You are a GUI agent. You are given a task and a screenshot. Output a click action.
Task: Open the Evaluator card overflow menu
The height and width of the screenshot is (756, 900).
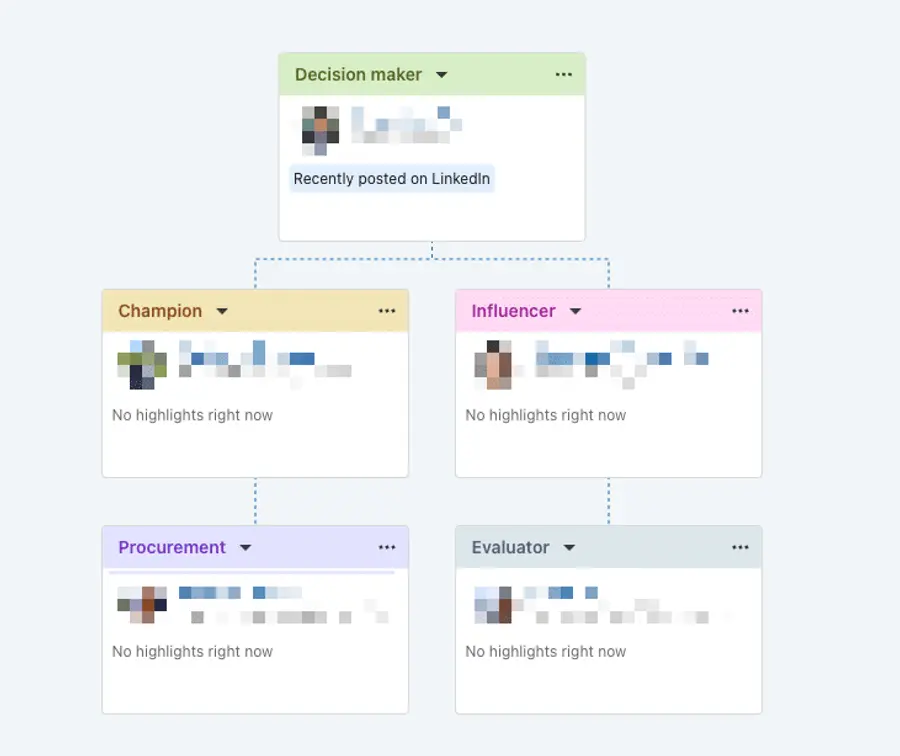(740, 547)
